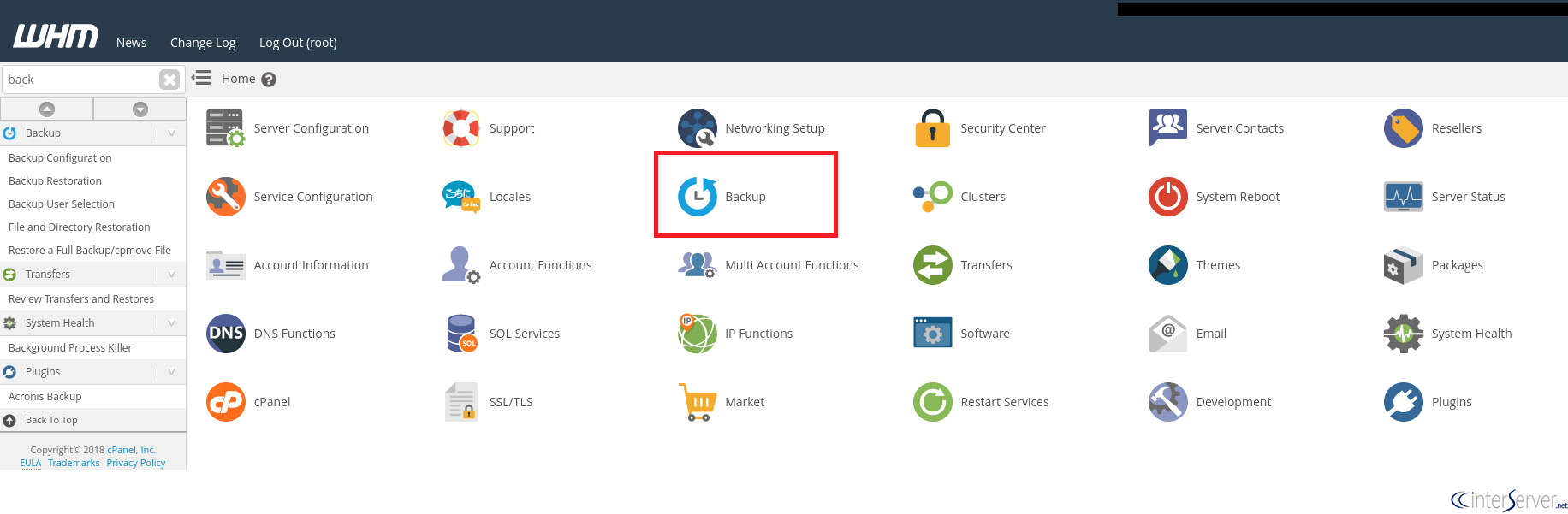
Task: Clear the search box with X button
Action: point(169,80)
